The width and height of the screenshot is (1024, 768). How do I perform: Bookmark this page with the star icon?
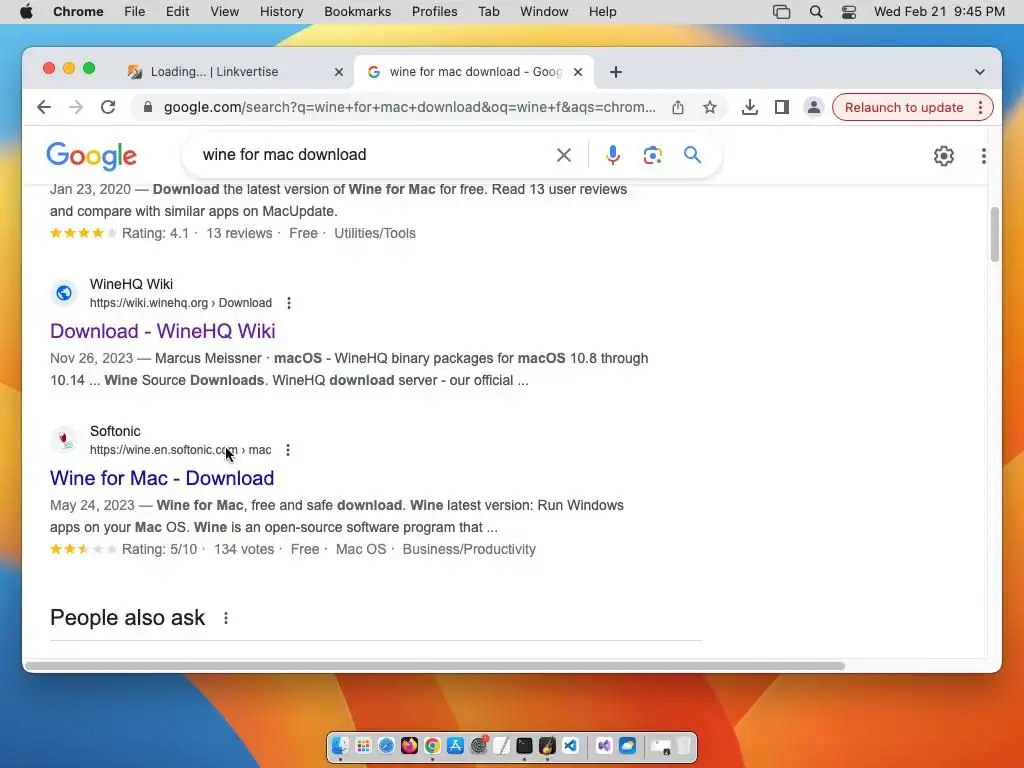[710, 107]
